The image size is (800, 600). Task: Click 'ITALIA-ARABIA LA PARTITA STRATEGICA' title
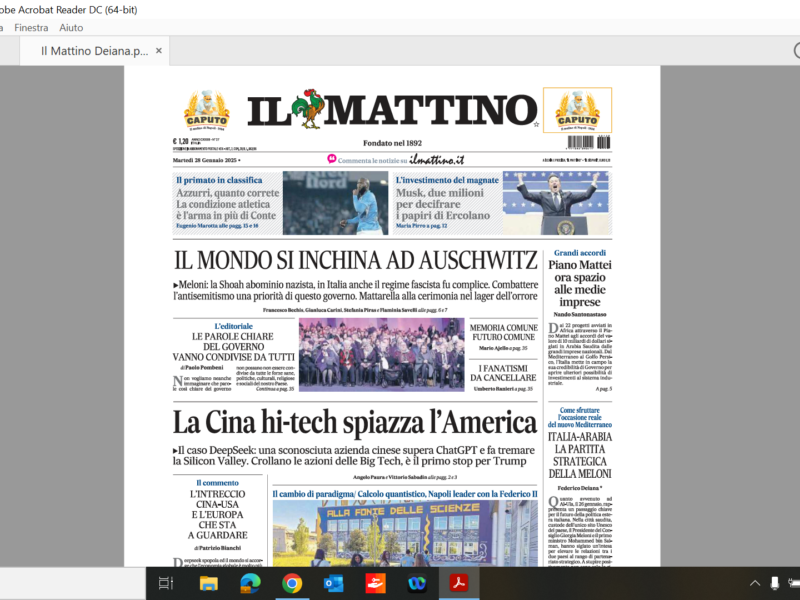coord(580,455)
